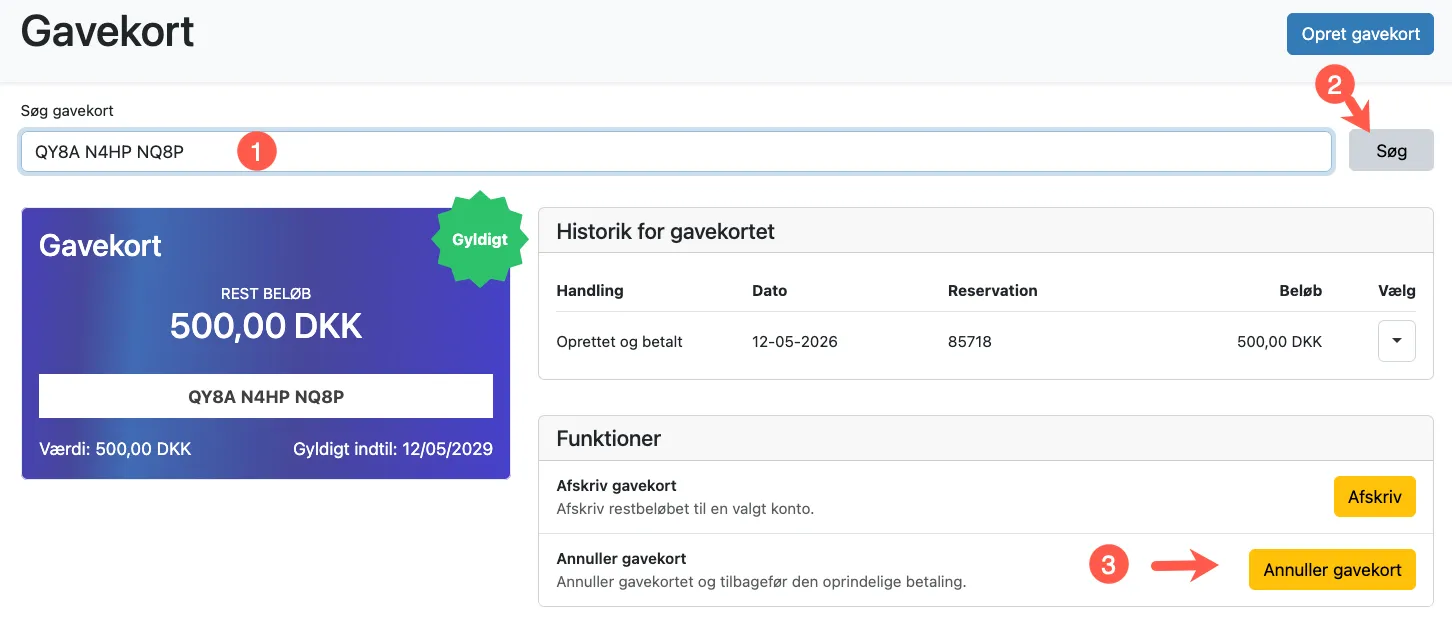Click the Historik for gavekortet panel header
The width and height of the screenshot is (1452, 625).
pyautogui.click(x=986, y=232)
